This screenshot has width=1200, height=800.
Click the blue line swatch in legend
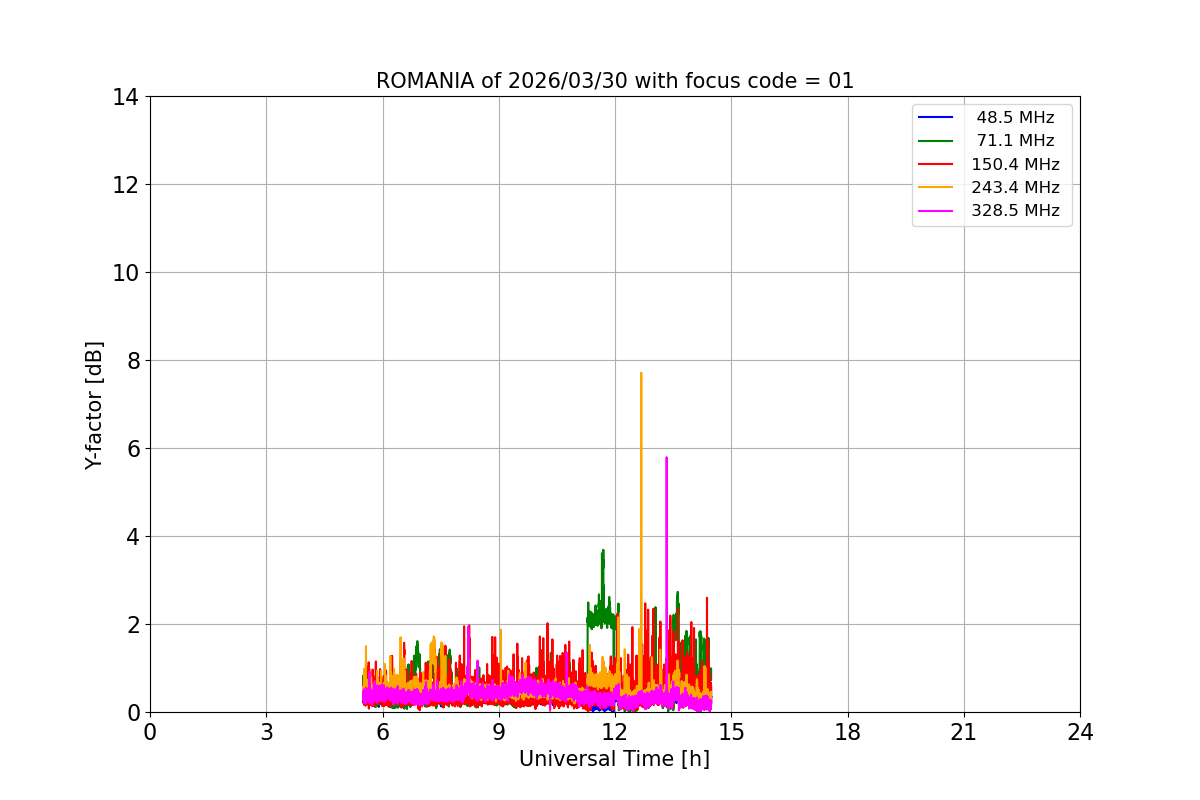click(936, 118)
